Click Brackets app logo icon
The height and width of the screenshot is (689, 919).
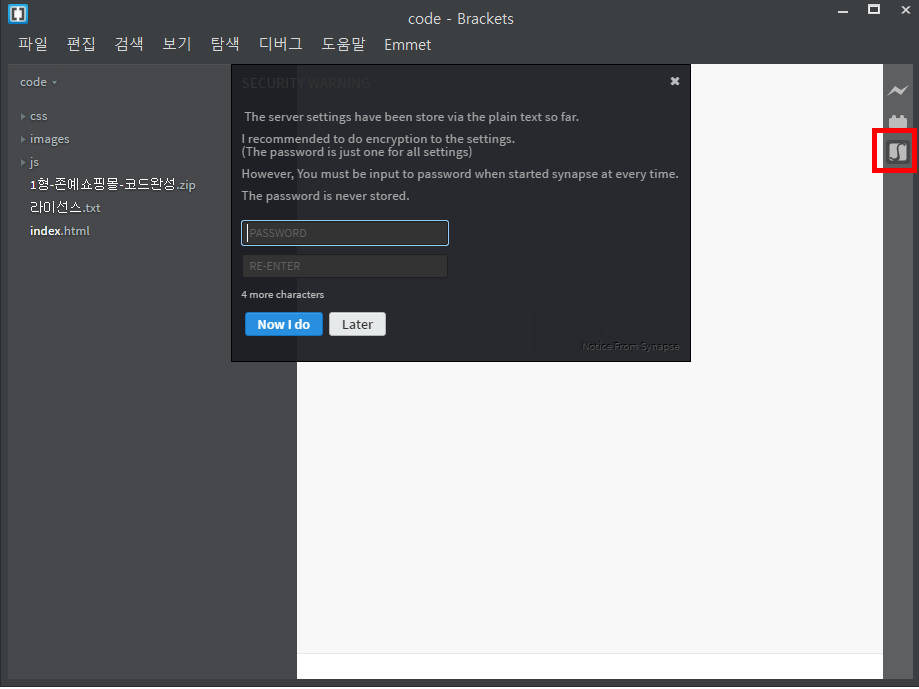coord(18,13)
